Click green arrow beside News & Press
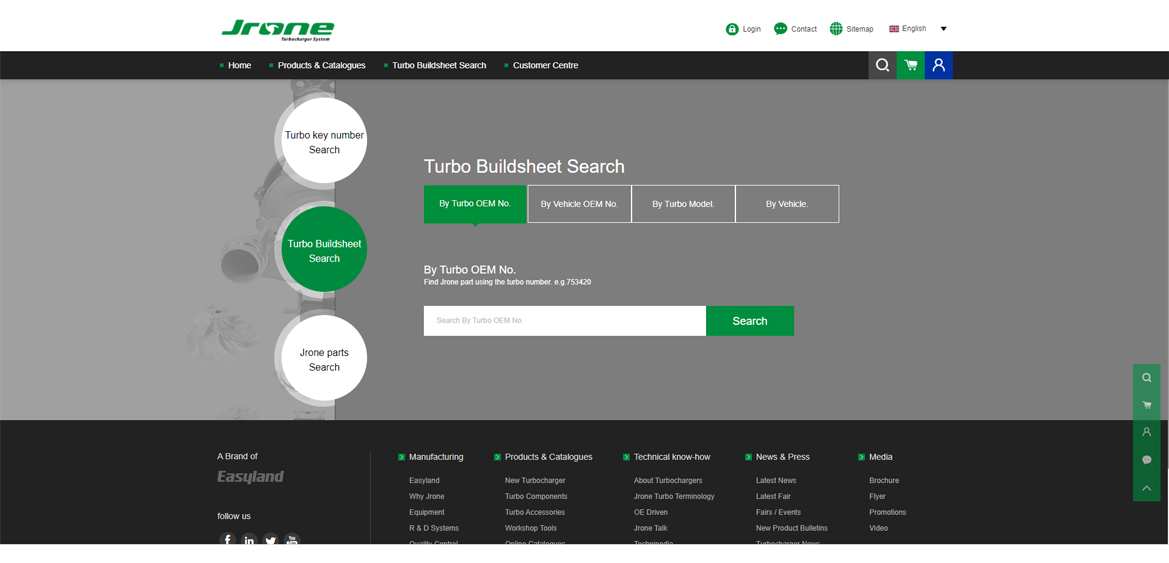 click(x=749, y=457)
